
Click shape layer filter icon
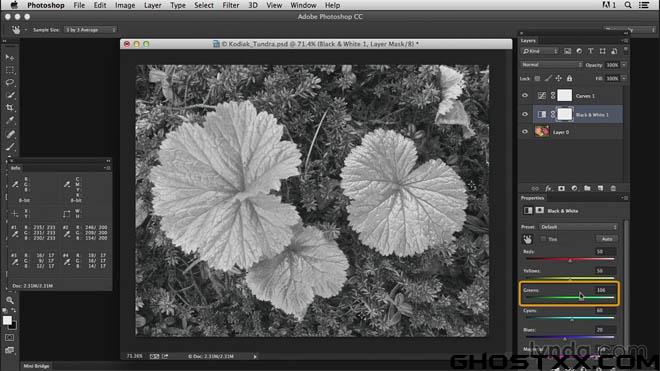click(x=602, y=51)
